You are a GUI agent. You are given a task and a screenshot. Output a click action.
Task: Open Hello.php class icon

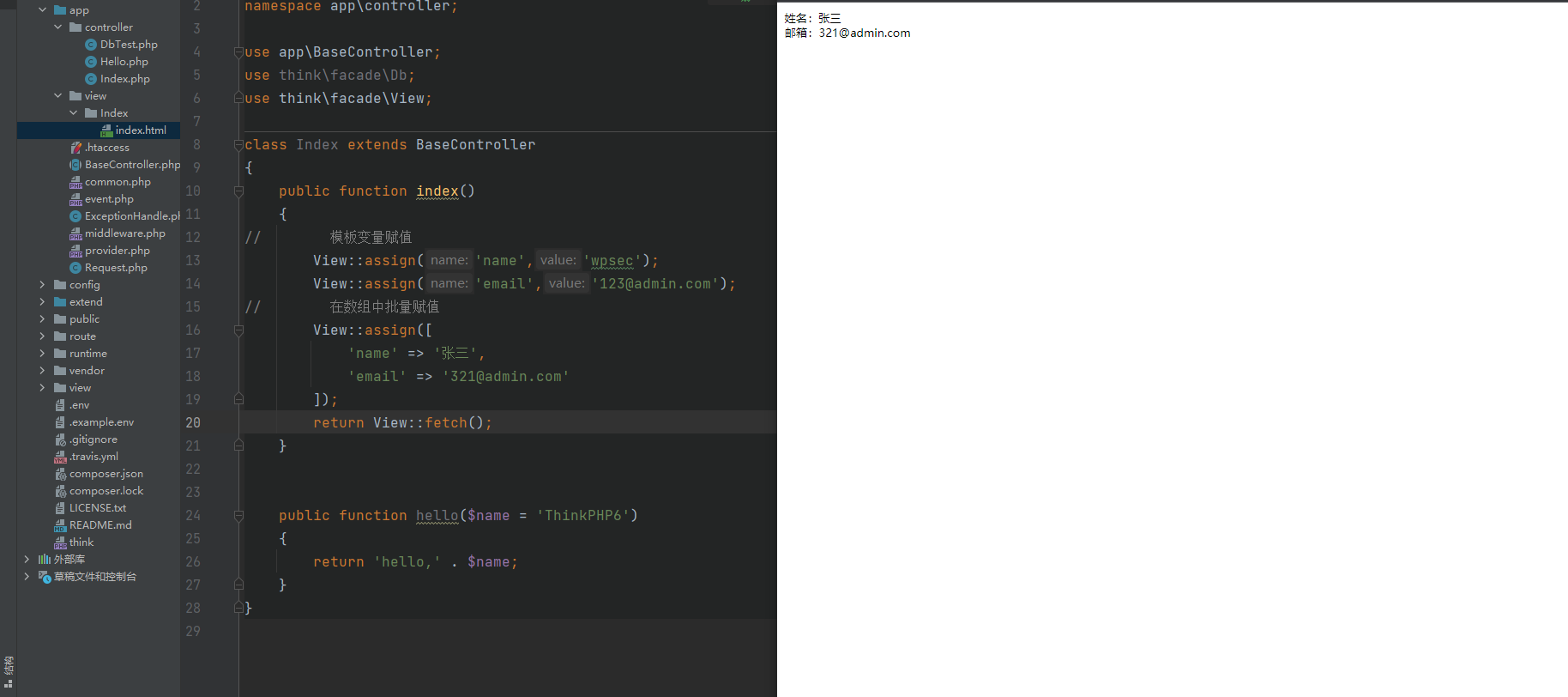(x=91, y=62)
